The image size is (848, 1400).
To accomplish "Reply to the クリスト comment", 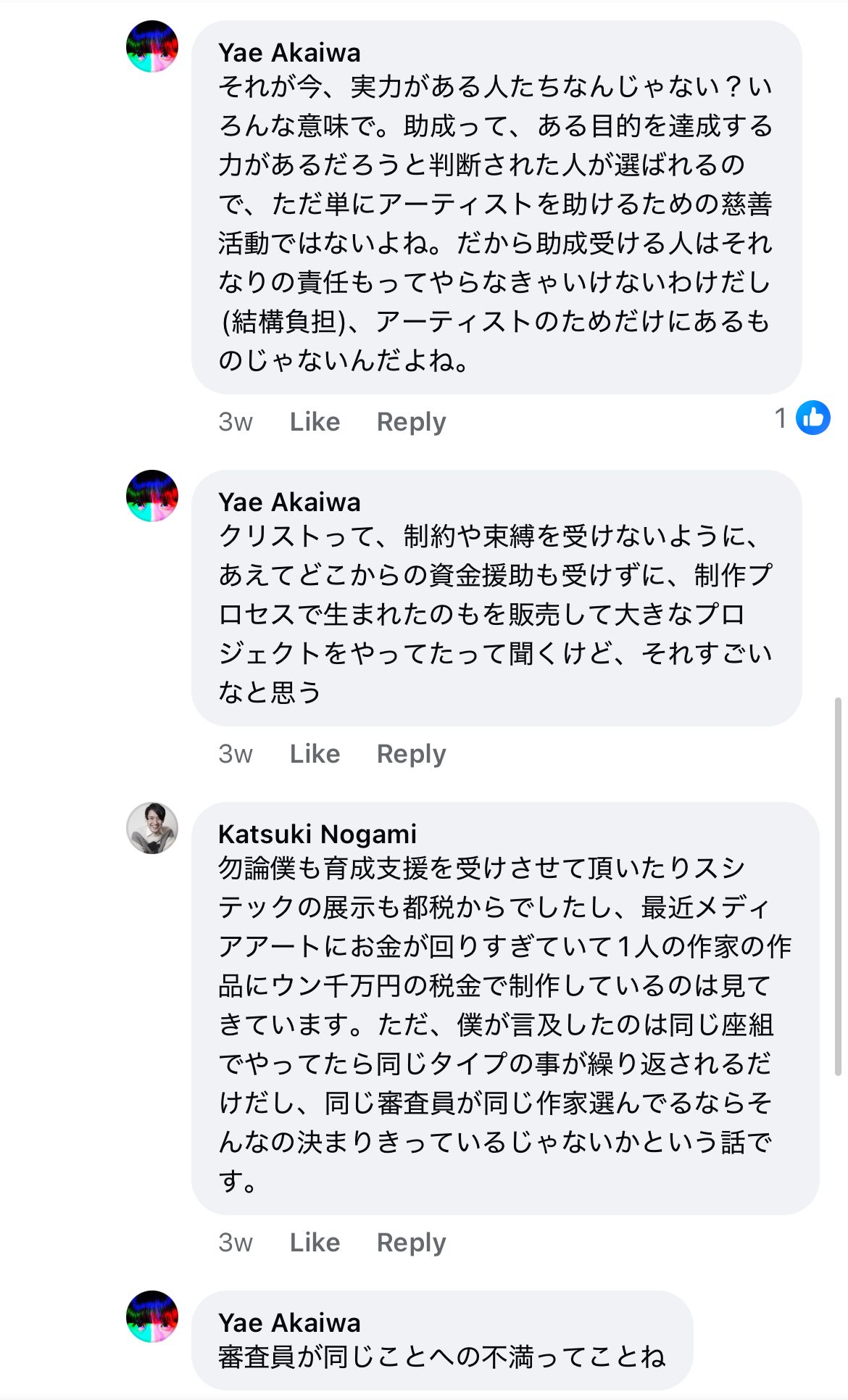I will click(x=411, y=754).
